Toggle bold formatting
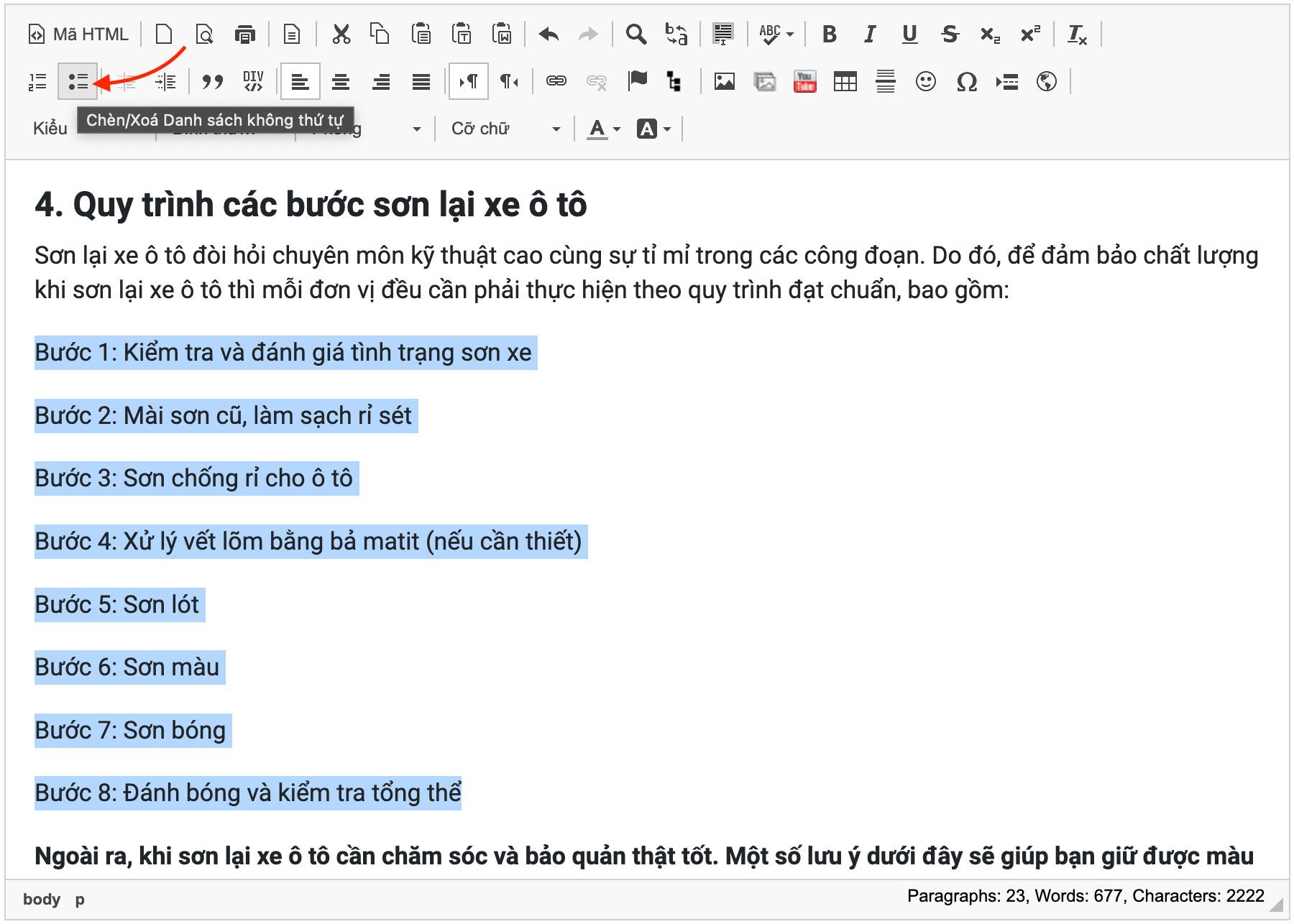1294x924 pixels. [829, 34]
